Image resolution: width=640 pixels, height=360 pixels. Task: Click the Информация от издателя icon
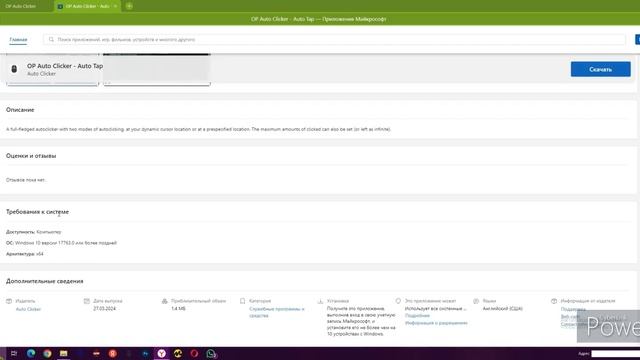point(554,301)
